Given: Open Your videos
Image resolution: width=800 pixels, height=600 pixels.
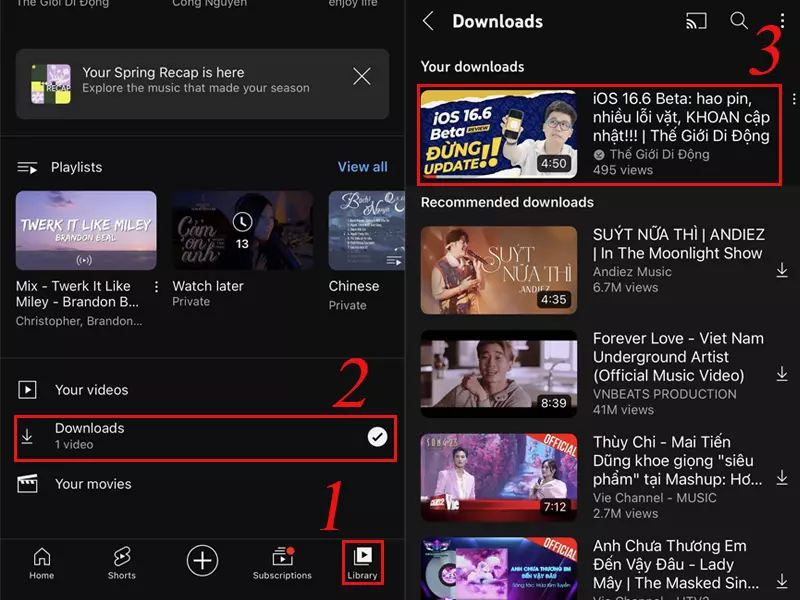Looking at the screenshot, I should click(204, 390).
